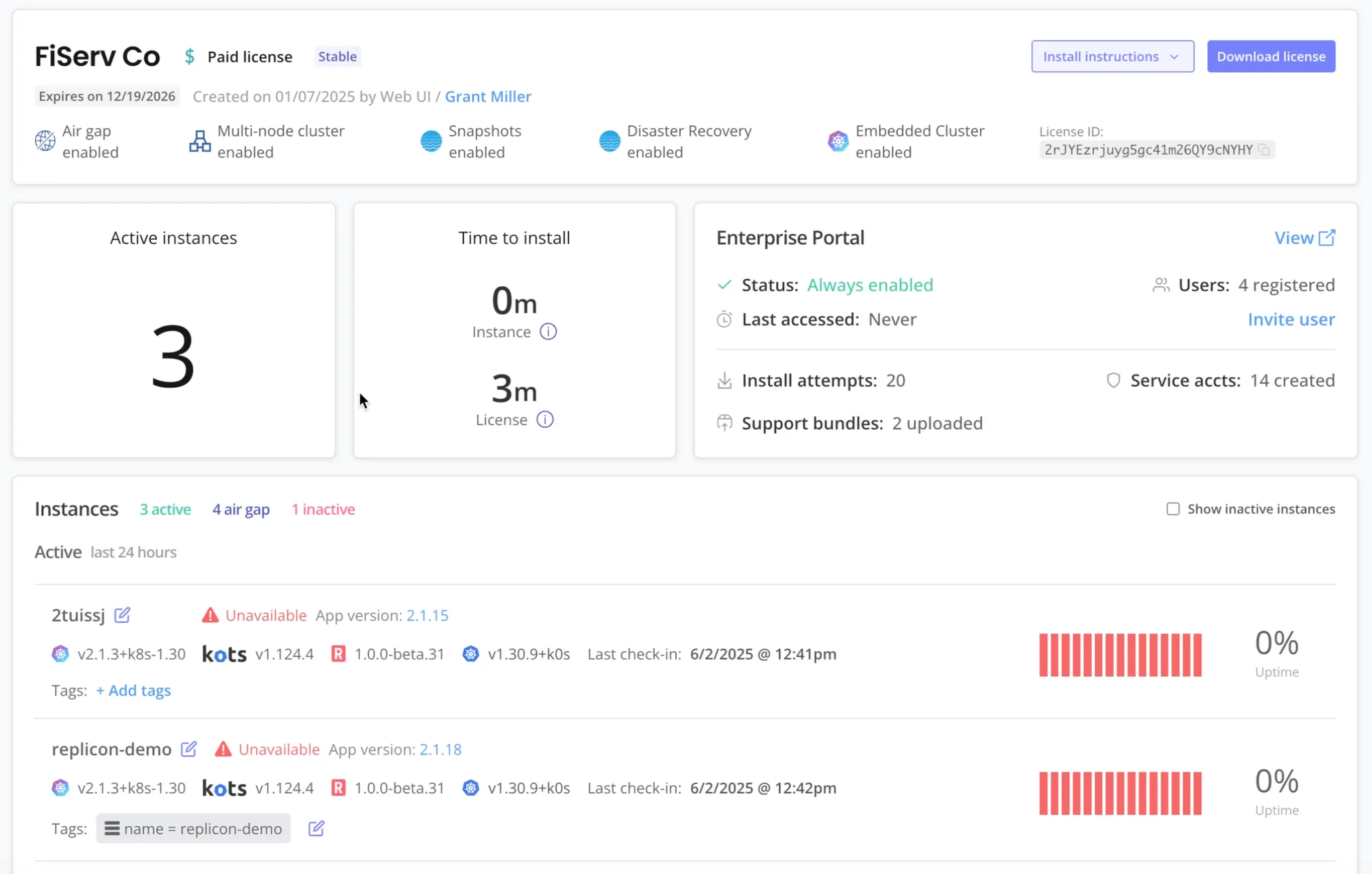Filter instances by 1 inactive
This screenshot has width=1372, height=874.
click(323, 509)
